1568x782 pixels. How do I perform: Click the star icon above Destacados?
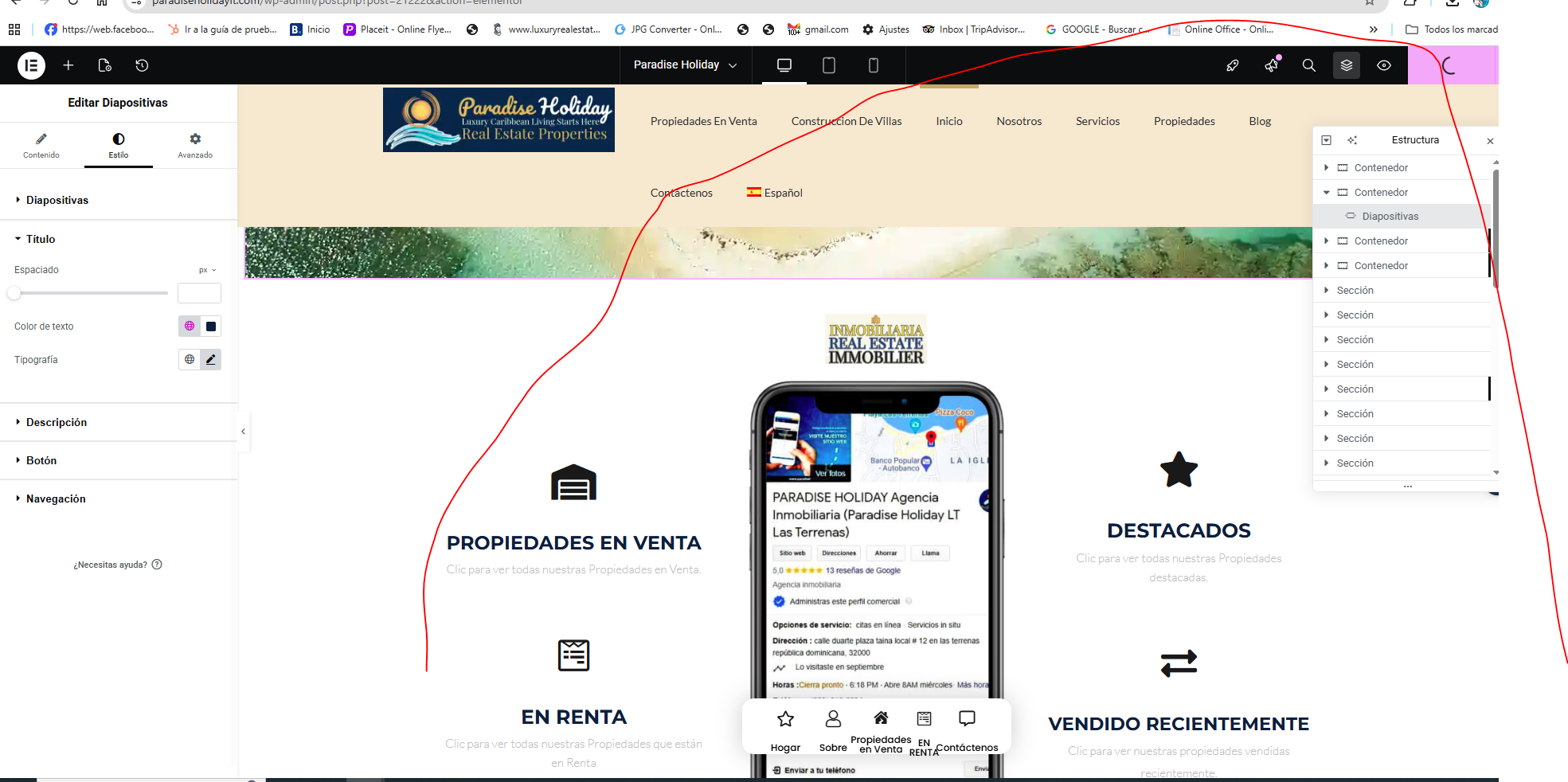1179,469
